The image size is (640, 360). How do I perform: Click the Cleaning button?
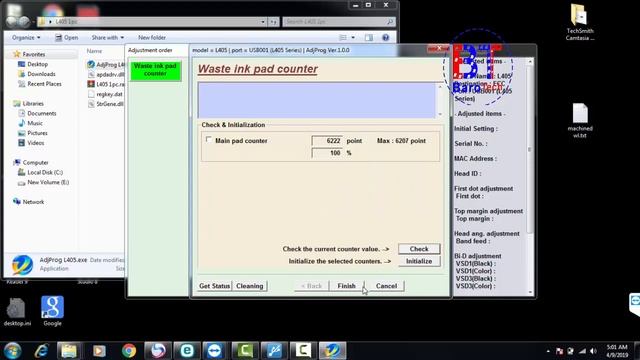(x=249, y=286)
